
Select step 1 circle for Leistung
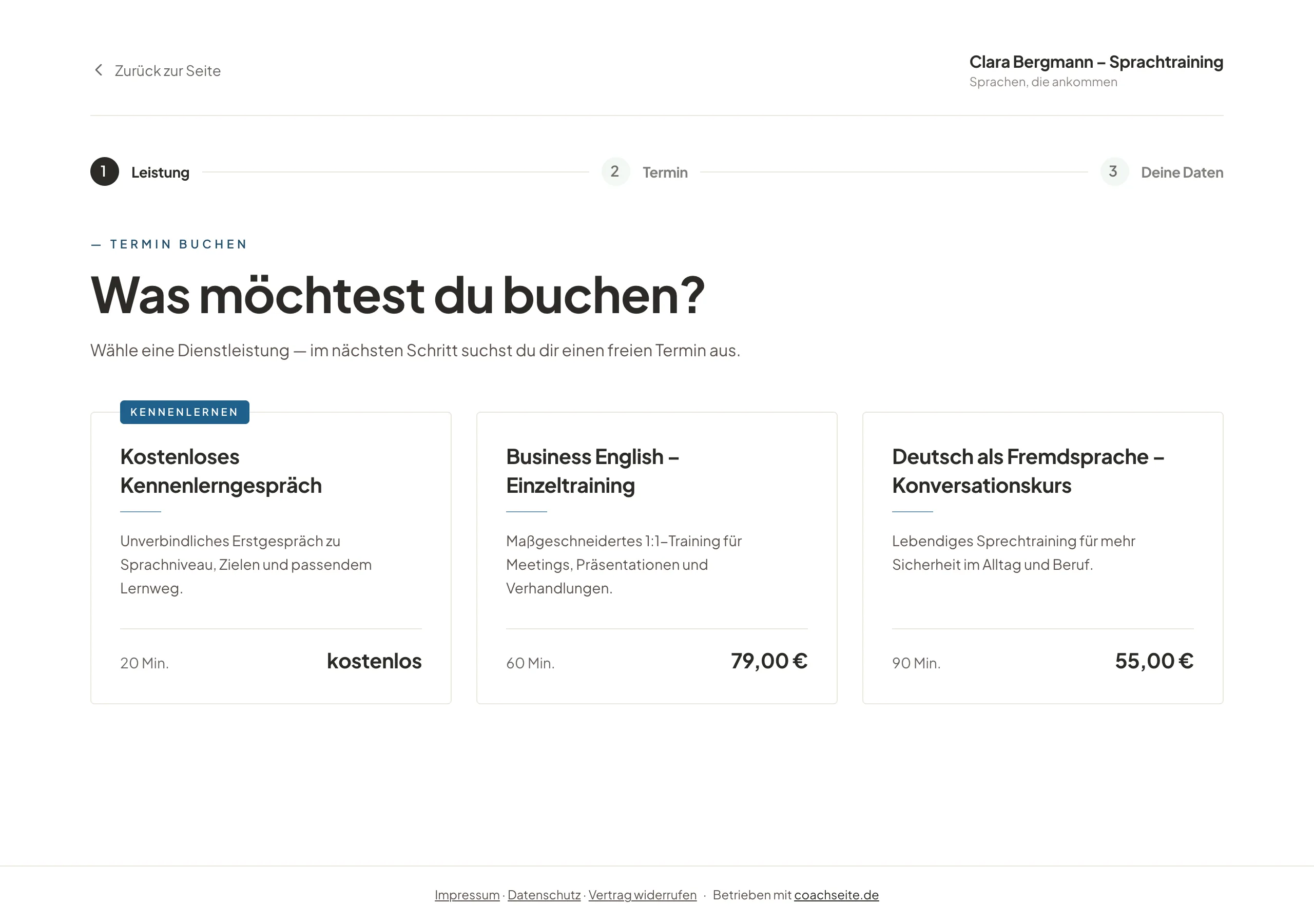click(x=105, y=171)
